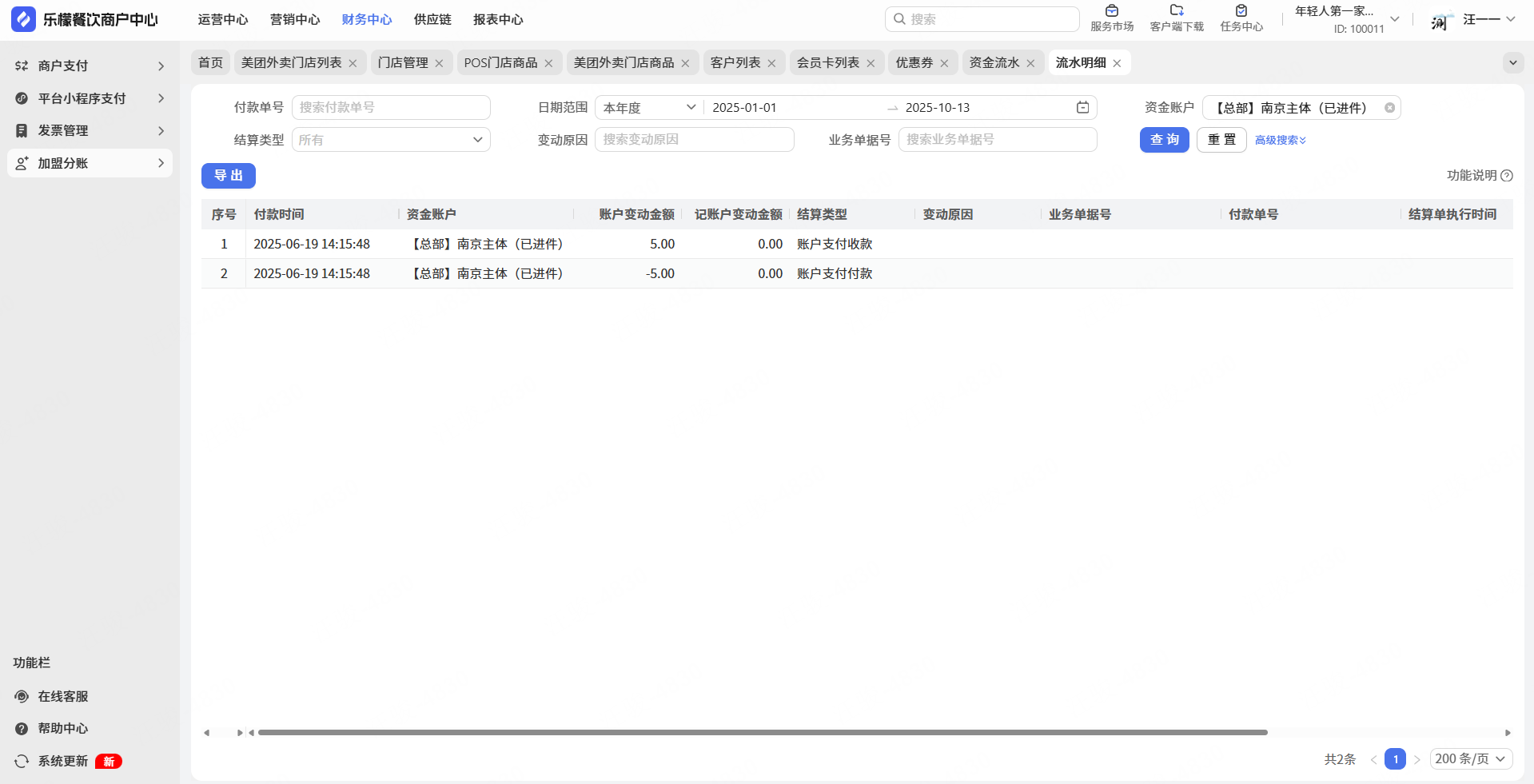This screenshot has width=1534, height=784.
Task: Expand the 发票管理 menu
Action: (161, 130)
